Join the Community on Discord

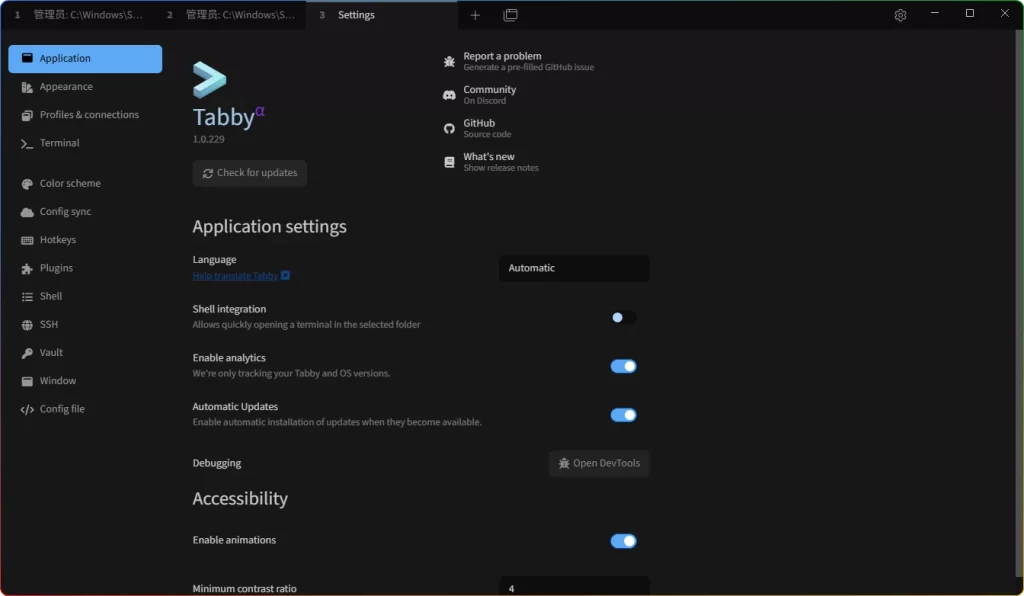[488, 93]
